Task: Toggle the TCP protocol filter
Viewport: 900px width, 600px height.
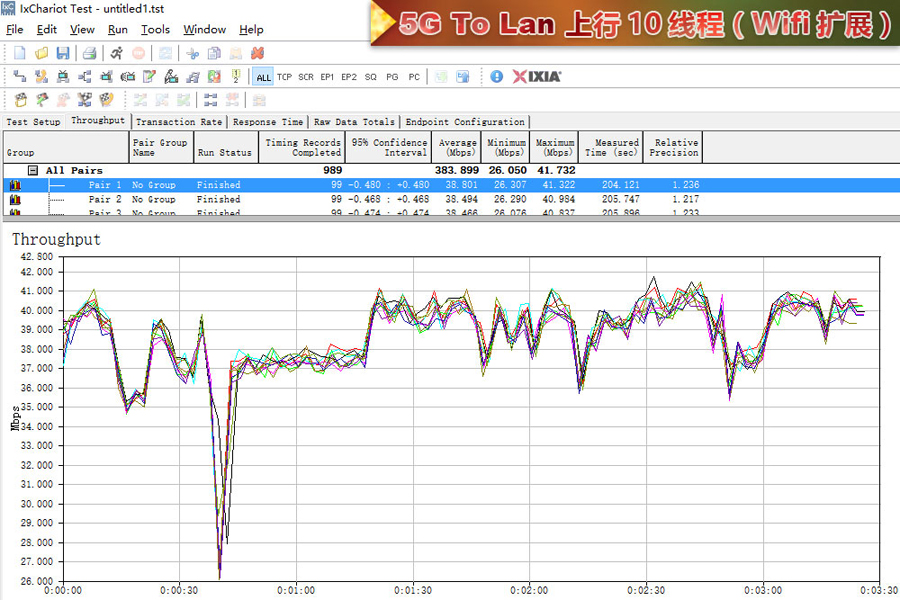Action: [285, 77]
